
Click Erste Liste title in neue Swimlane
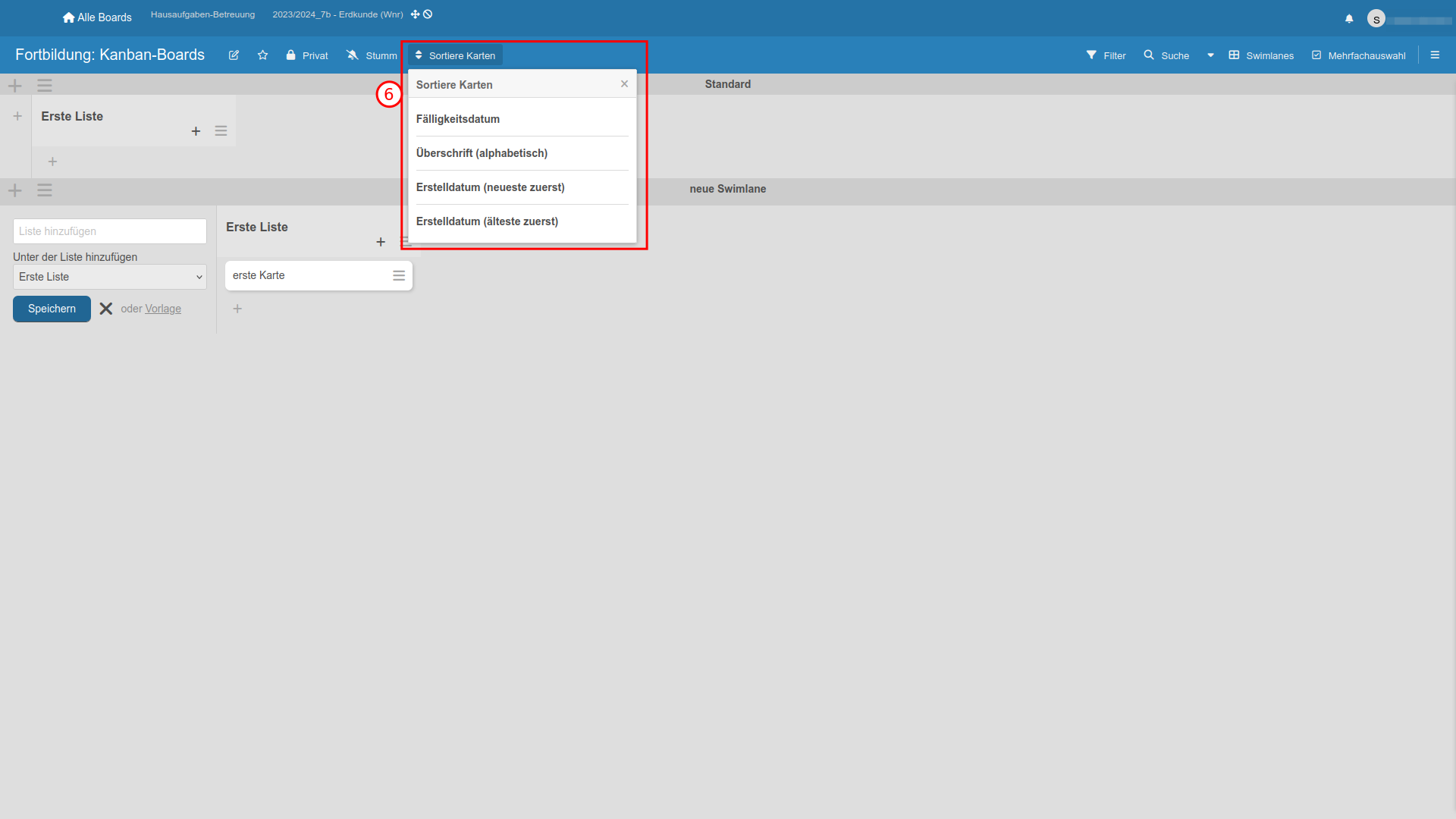257,227
